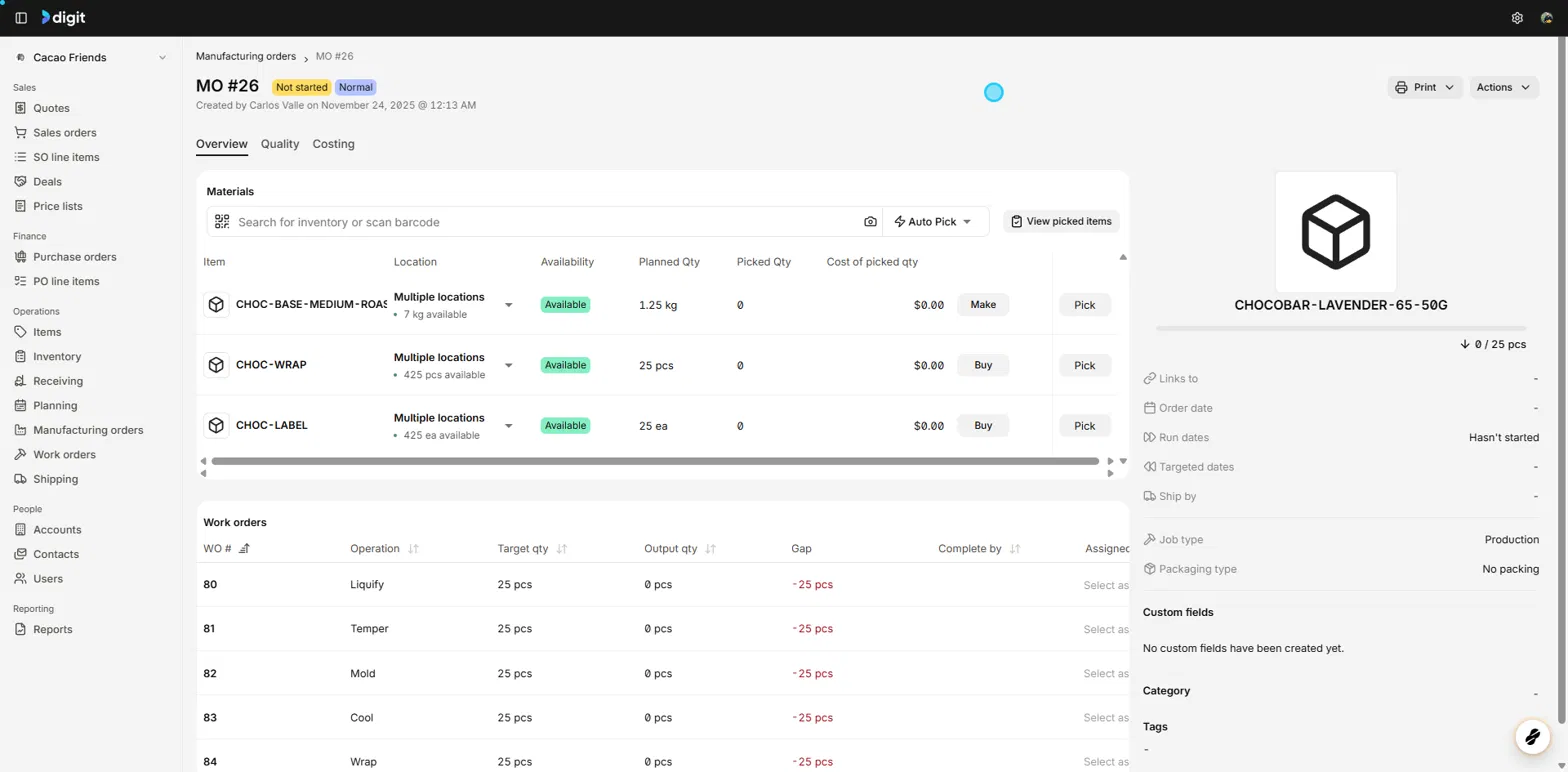Switch to the Costing tab
This screenshot has width=1568, height=772.
point(333,144)
